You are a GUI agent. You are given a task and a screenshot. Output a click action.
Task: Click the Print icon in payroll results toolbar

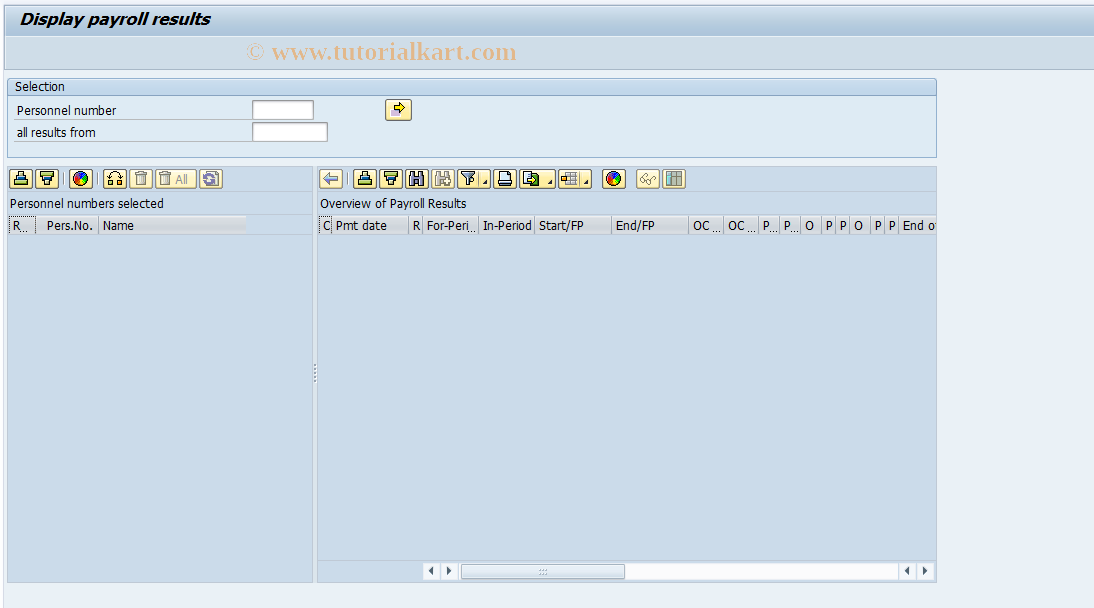click(505, 179)
